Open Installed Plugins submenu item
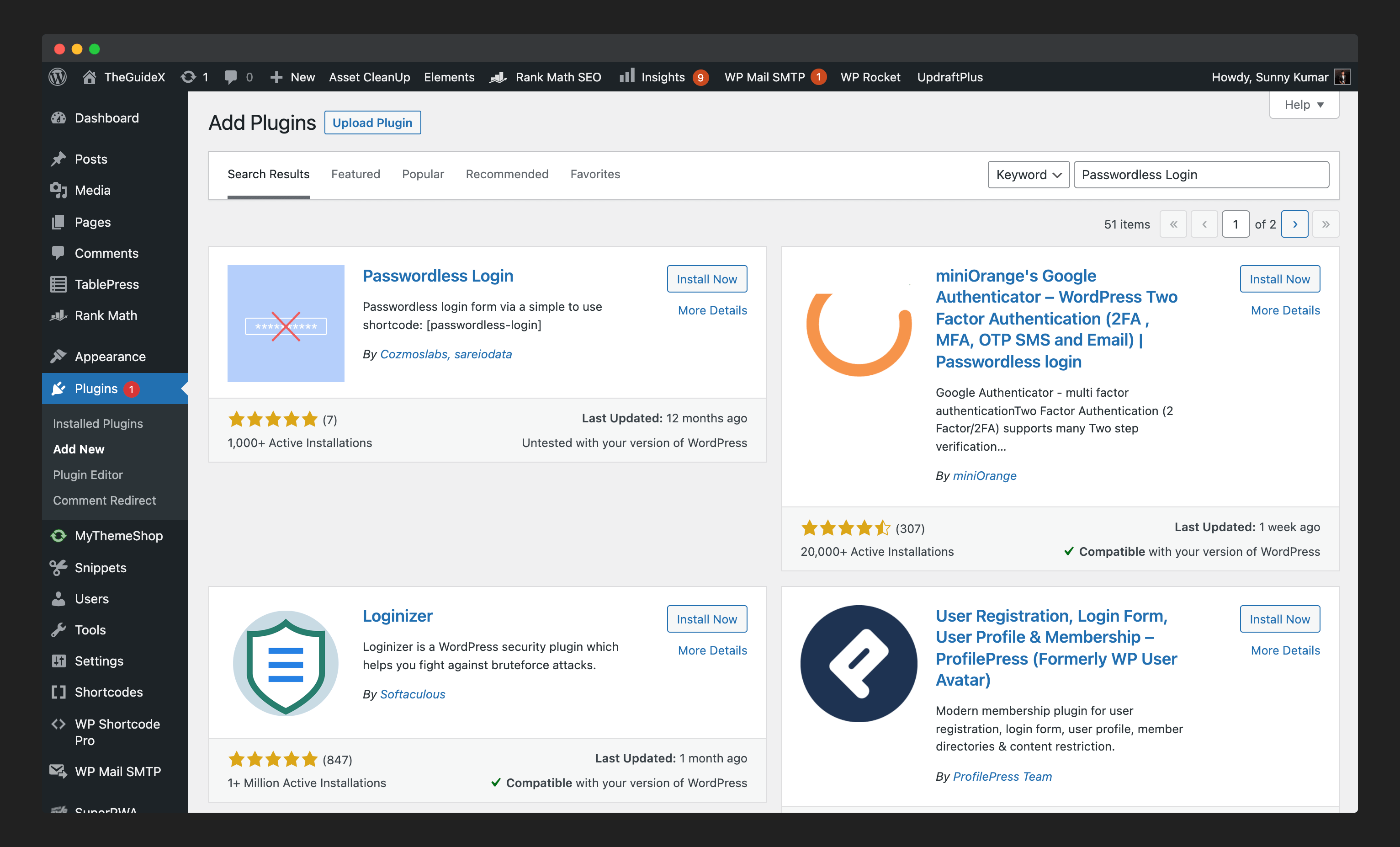Viewport: 1400px width, 847px height. [98, 423]
